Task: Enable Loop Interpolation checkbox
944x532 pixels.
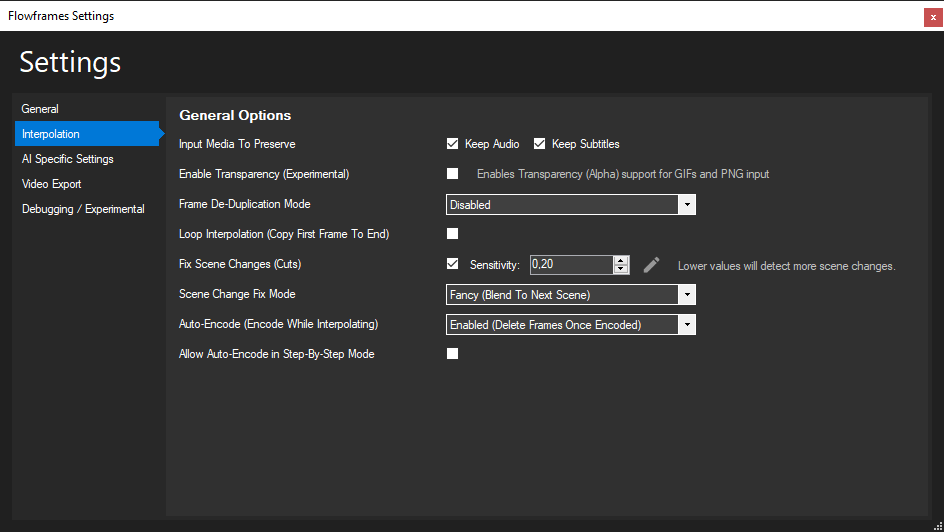Action: pos(452,234)
